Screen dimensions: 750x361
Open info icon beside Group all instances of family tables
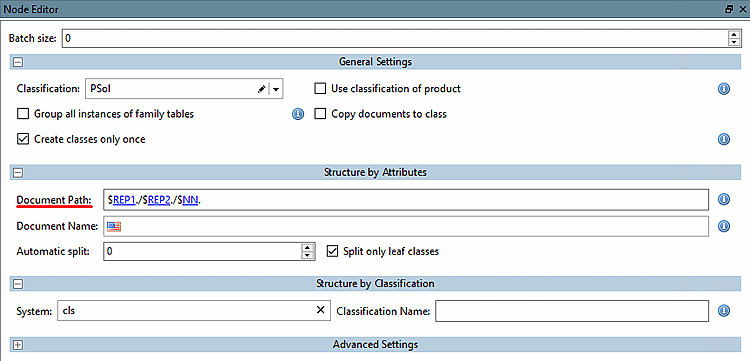[x=298, y=114]
